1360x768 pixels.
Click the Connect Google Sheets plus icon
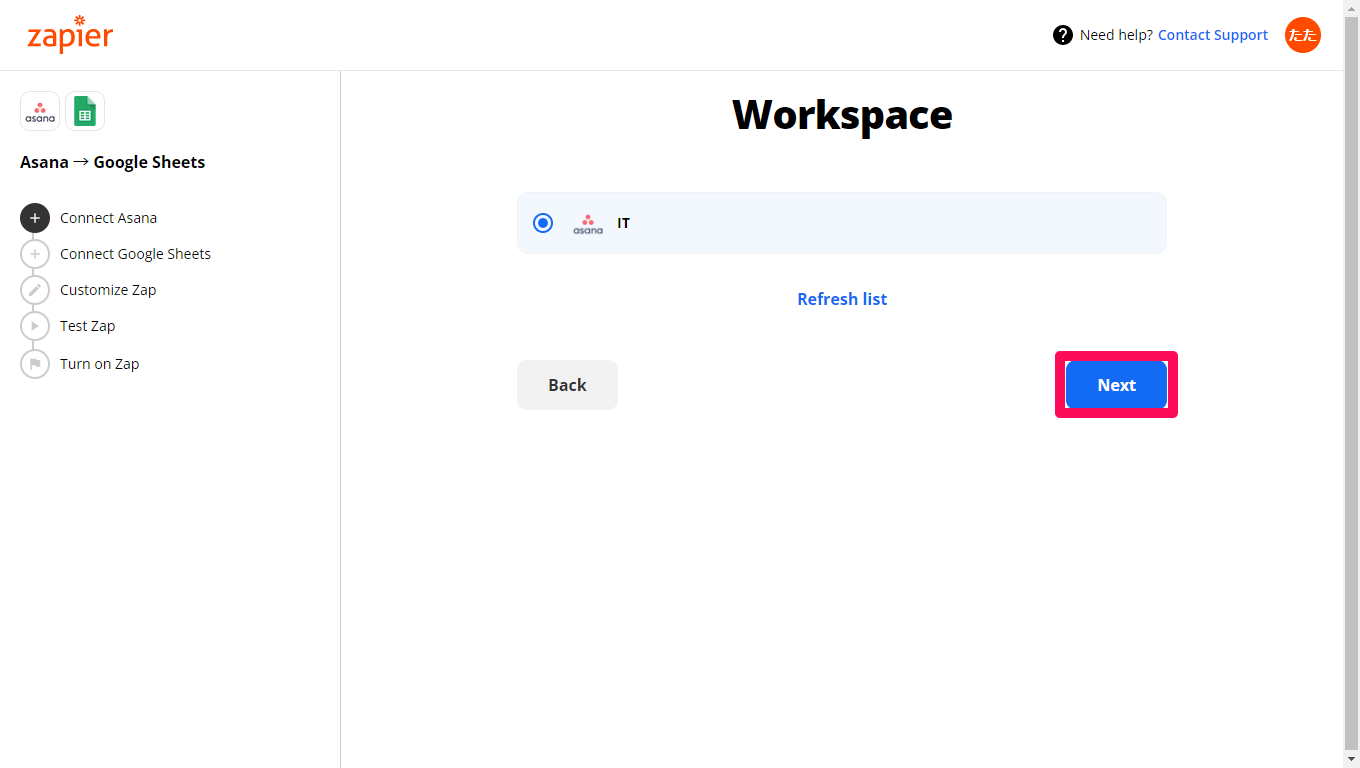pos(35,254)
